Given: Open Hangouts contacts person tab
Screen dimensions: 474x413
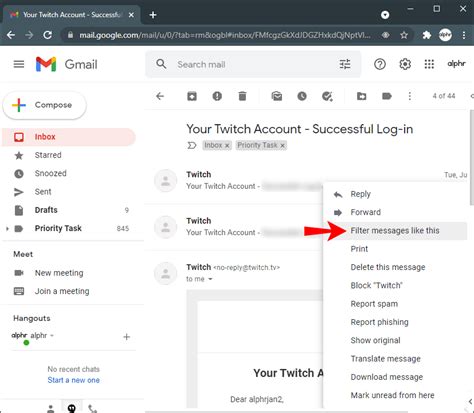Looking at the screenshot, I should click(51, 409).
